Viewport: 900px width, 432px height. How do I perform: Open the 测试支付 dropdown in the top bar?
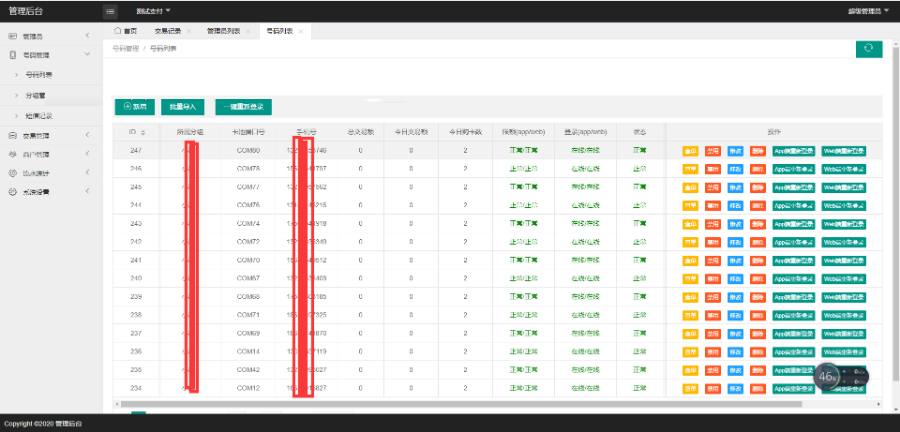(153, 11)
